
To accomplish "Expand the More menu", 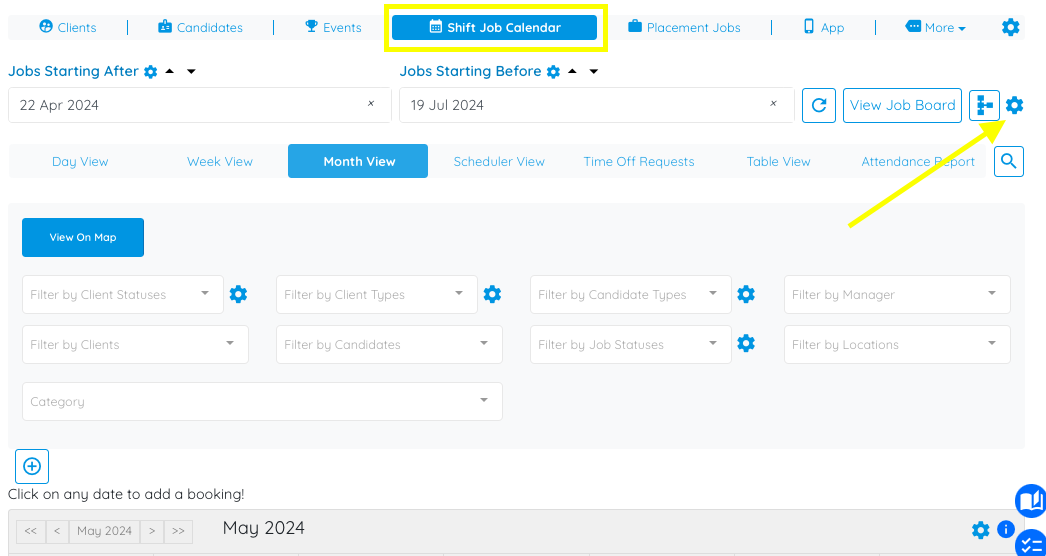I will pos(935,27).
